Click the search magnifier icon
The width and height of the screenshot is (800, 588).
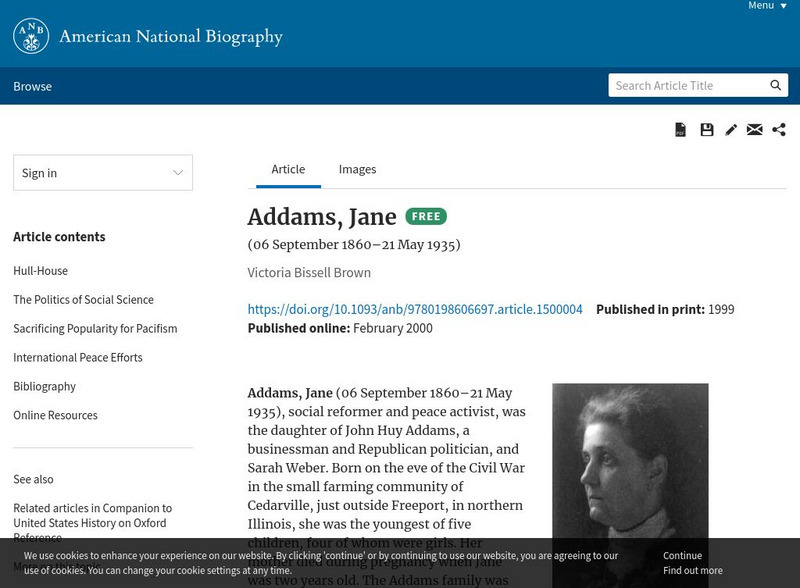[776, 86]
